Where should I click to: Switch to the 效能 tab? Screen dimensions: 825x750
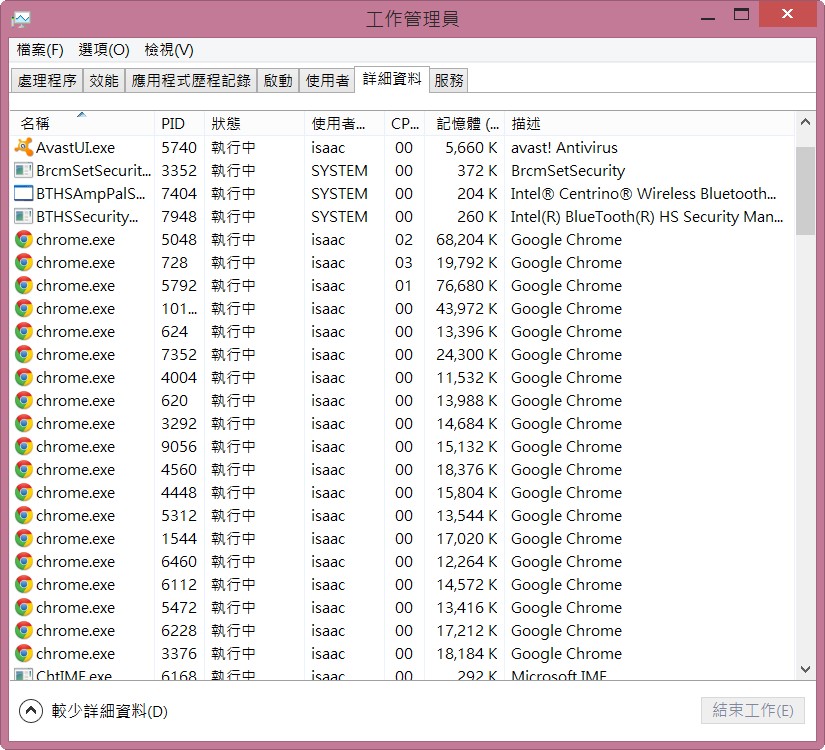pos(104,81)
